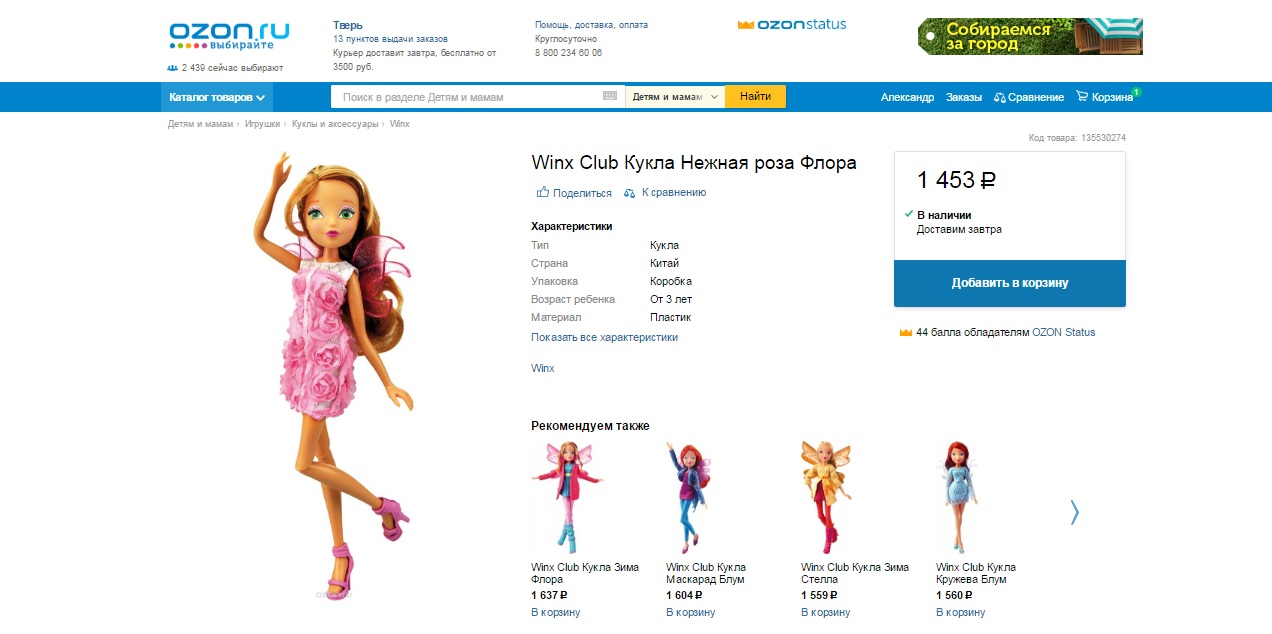The width and height of the screenshot is (1272, 634).
Task: Click the К сравнению scales icon
Action: 630,192
